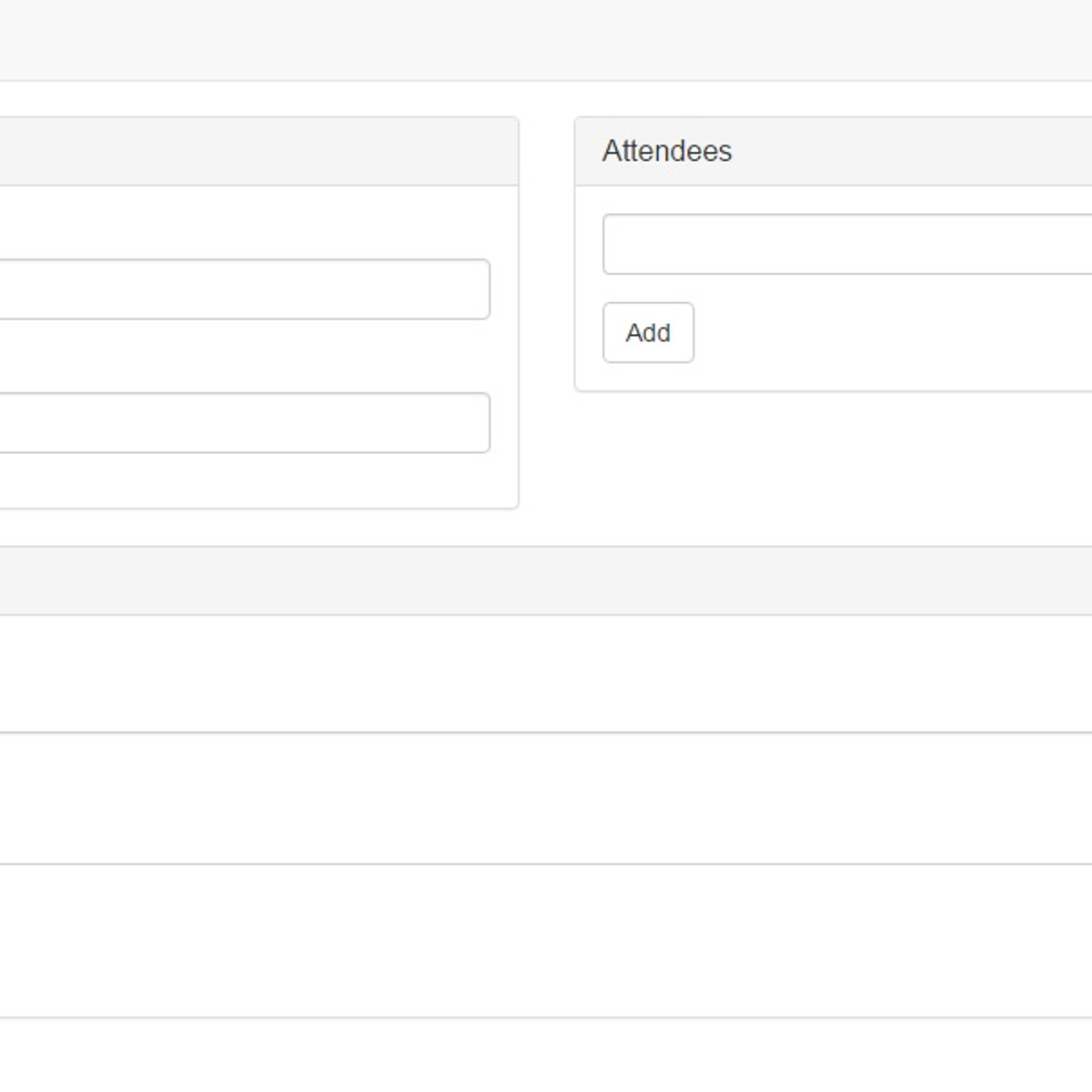The height and width of the screenshot is (1092, 1092).
Task: Select the lower input field in left panel
Action: 245,423
